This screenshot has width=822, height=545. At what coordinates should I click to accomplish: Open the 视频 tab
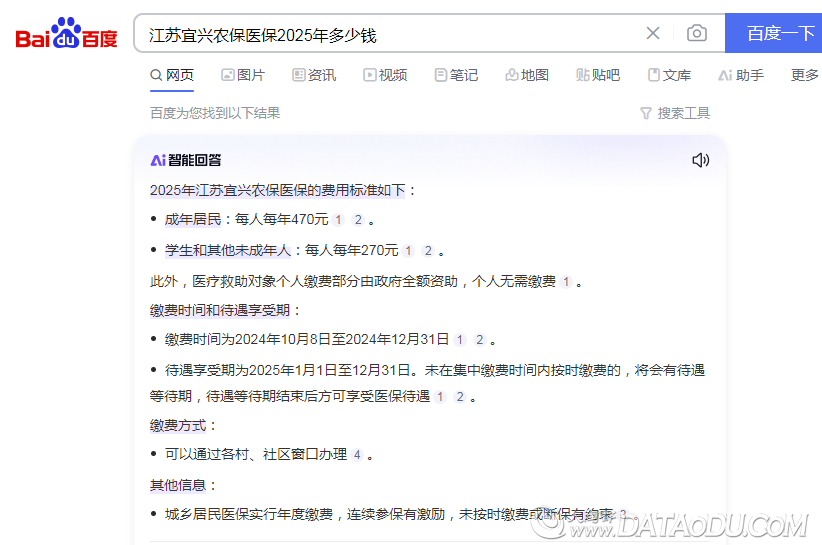tap(385, 75)
